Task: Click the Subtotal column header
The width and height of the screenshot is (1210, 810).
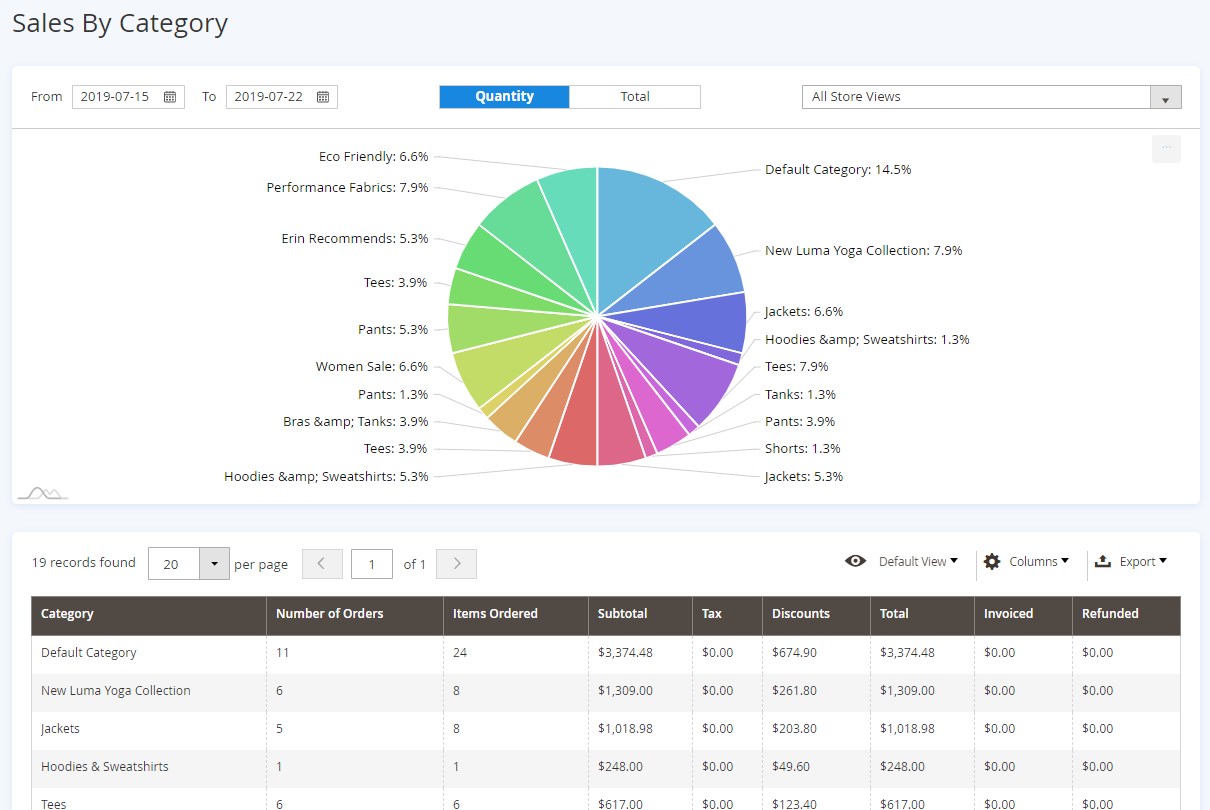Action: pos(622,614)
